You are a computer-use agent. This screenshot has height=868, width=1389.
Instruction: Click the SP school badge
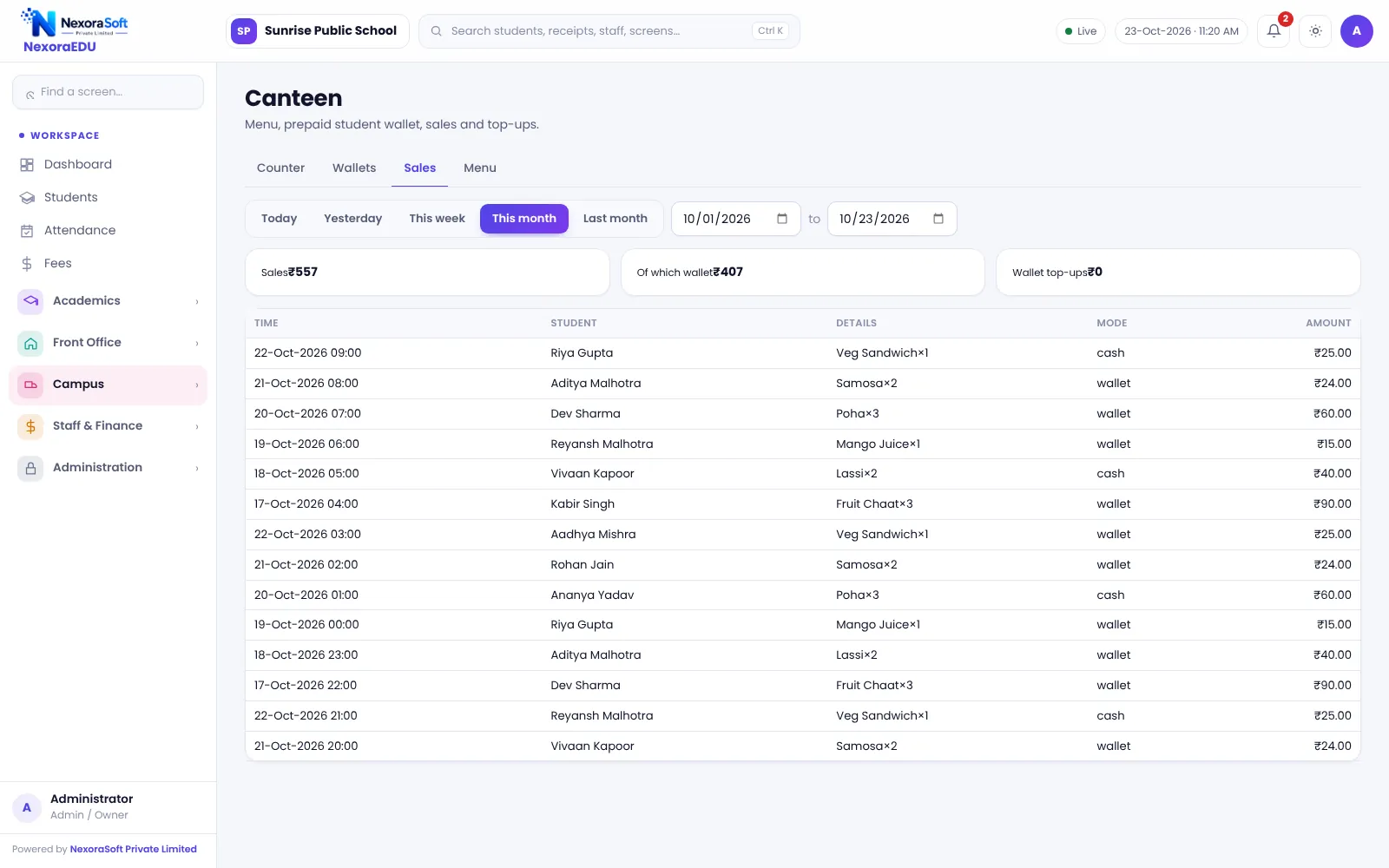(x=244, y=31)
